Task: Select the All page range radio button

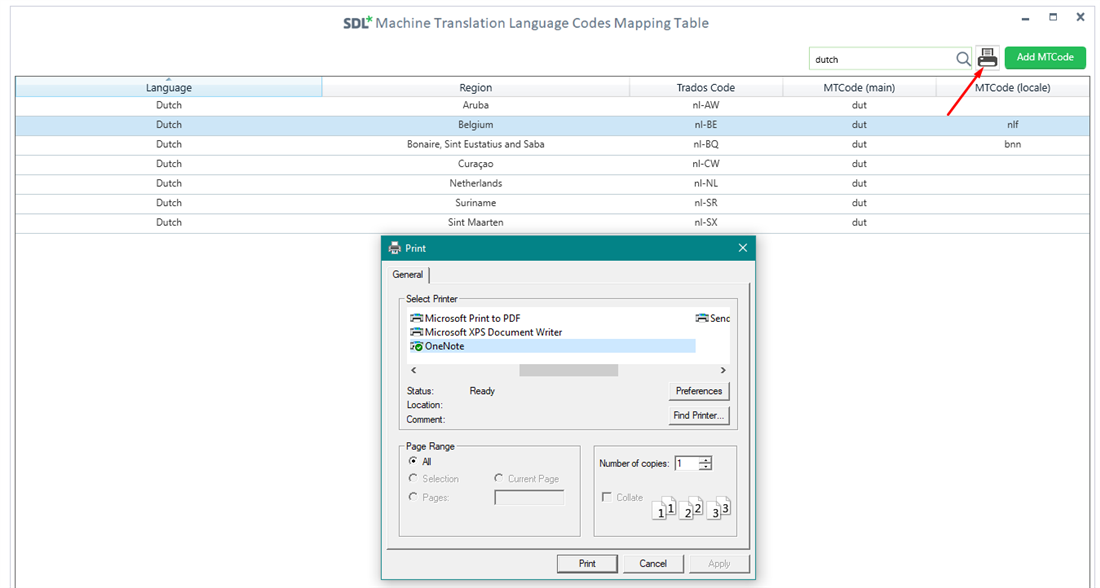Action: pyautogui.click(x=413, y=461)
